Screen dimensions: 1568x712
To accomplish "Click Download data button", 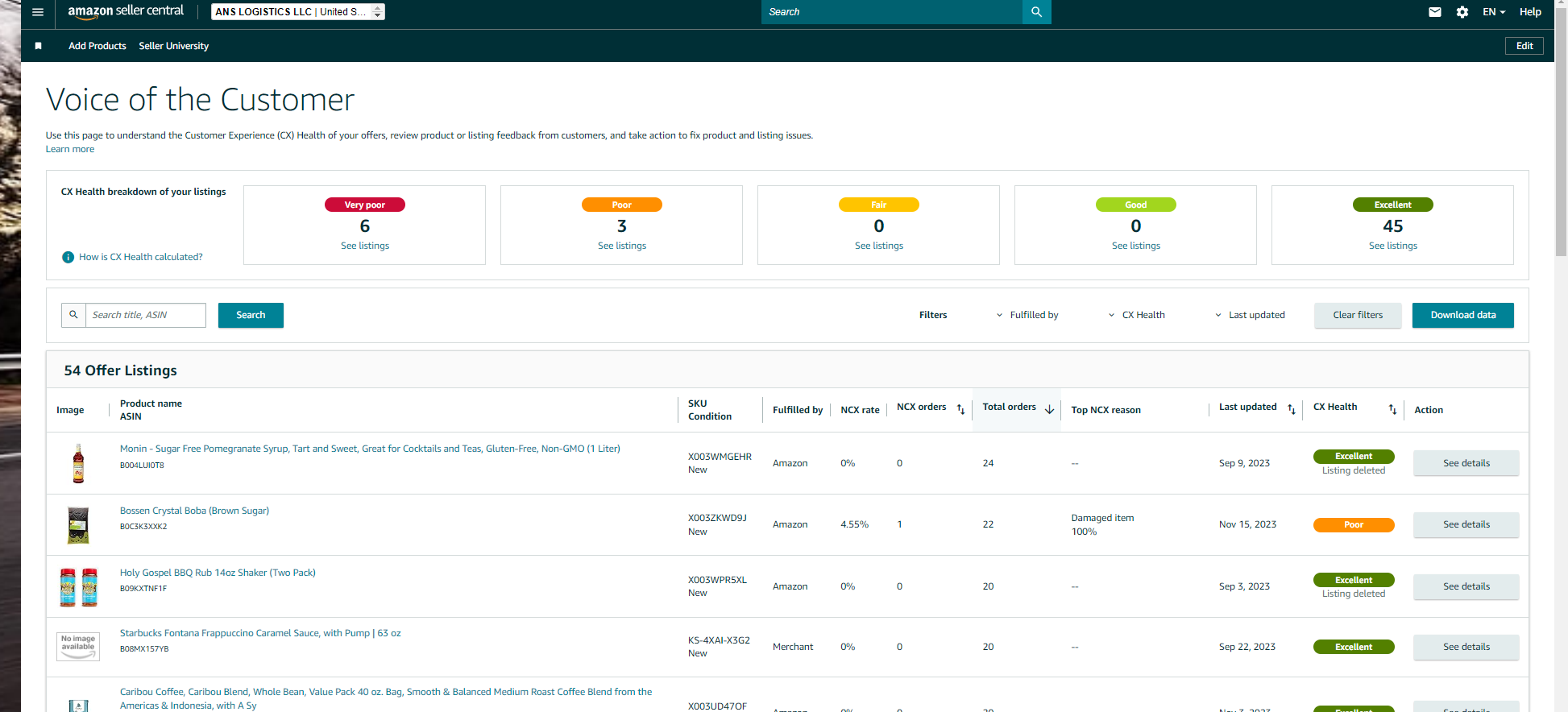I will tap(1463, 315).
